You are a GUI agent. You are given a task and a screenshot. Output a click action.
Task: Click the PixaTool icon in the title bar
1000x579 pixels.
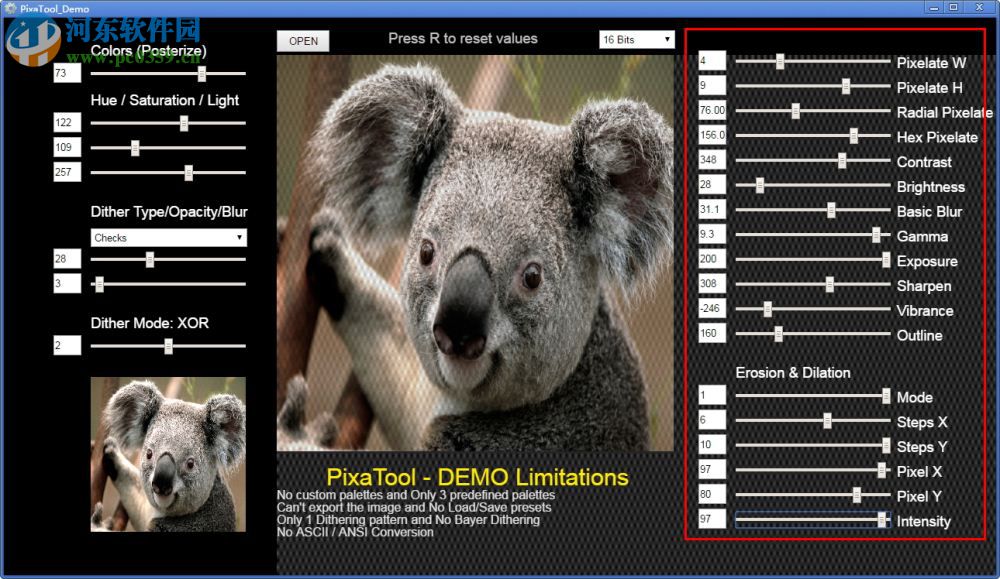click(x=9, y=8)
